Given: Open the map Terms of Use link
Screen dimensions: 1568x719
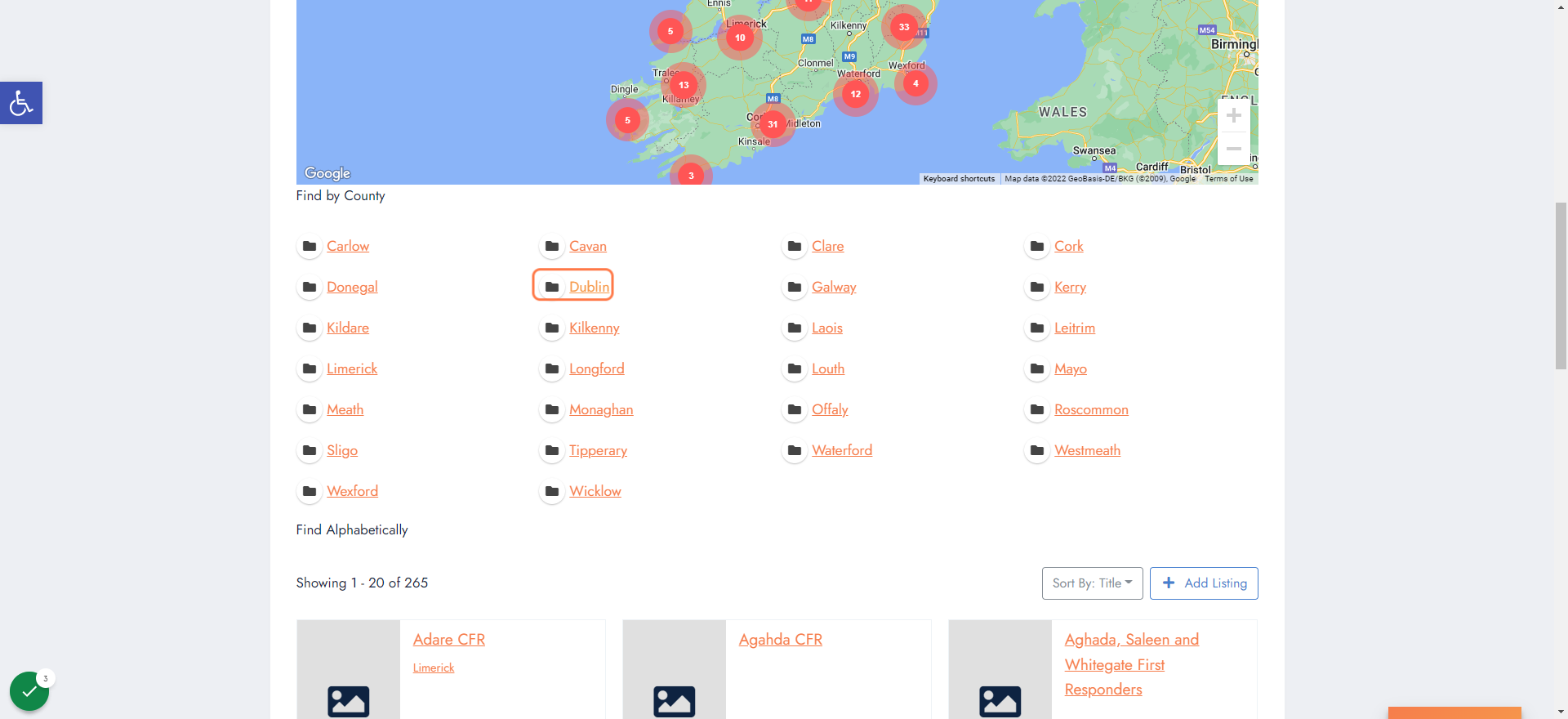Looking at the screenshot, I should [x=1229, y=179].
